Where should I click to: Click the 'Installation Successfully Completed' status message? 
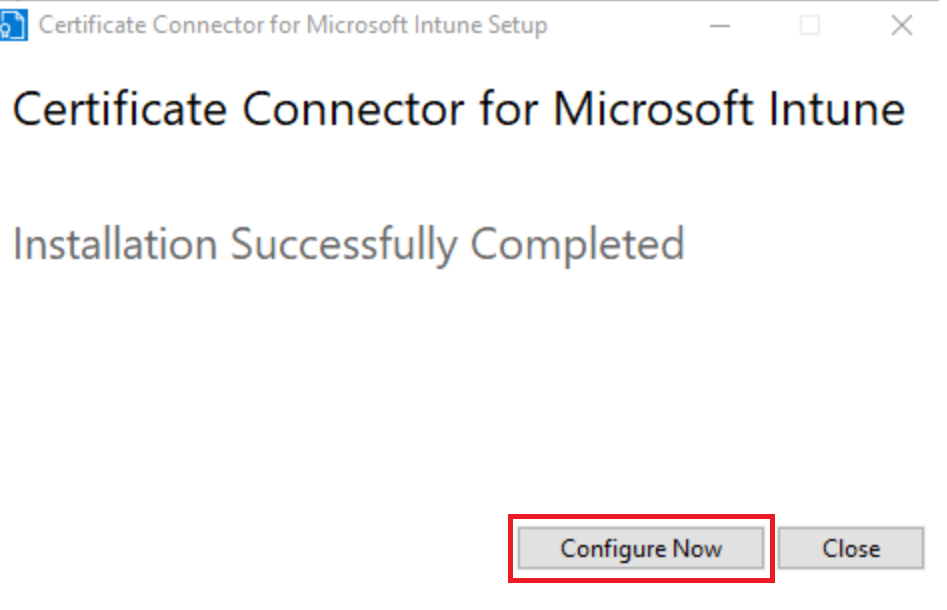[348, 245]
